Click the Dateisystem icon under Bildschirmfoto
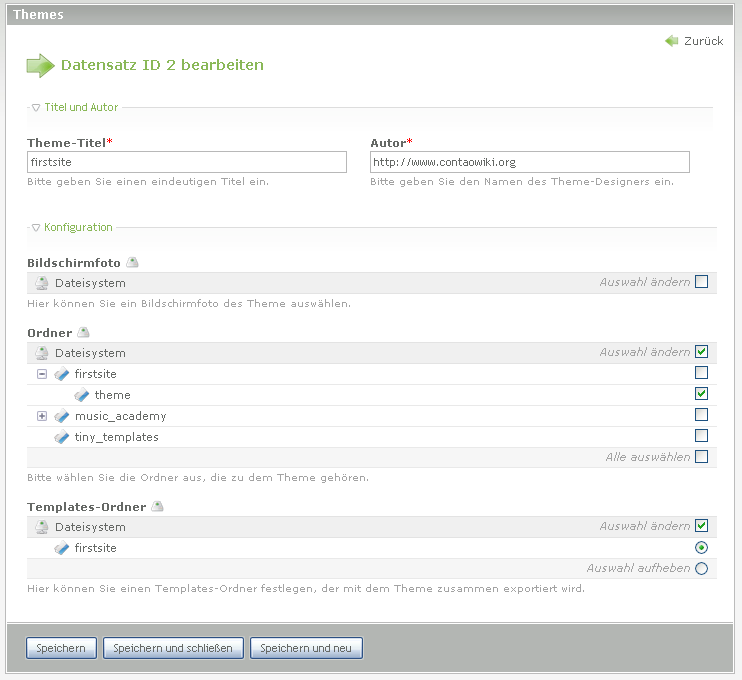This screenshot has width=742, height=680. click(42, 283)
